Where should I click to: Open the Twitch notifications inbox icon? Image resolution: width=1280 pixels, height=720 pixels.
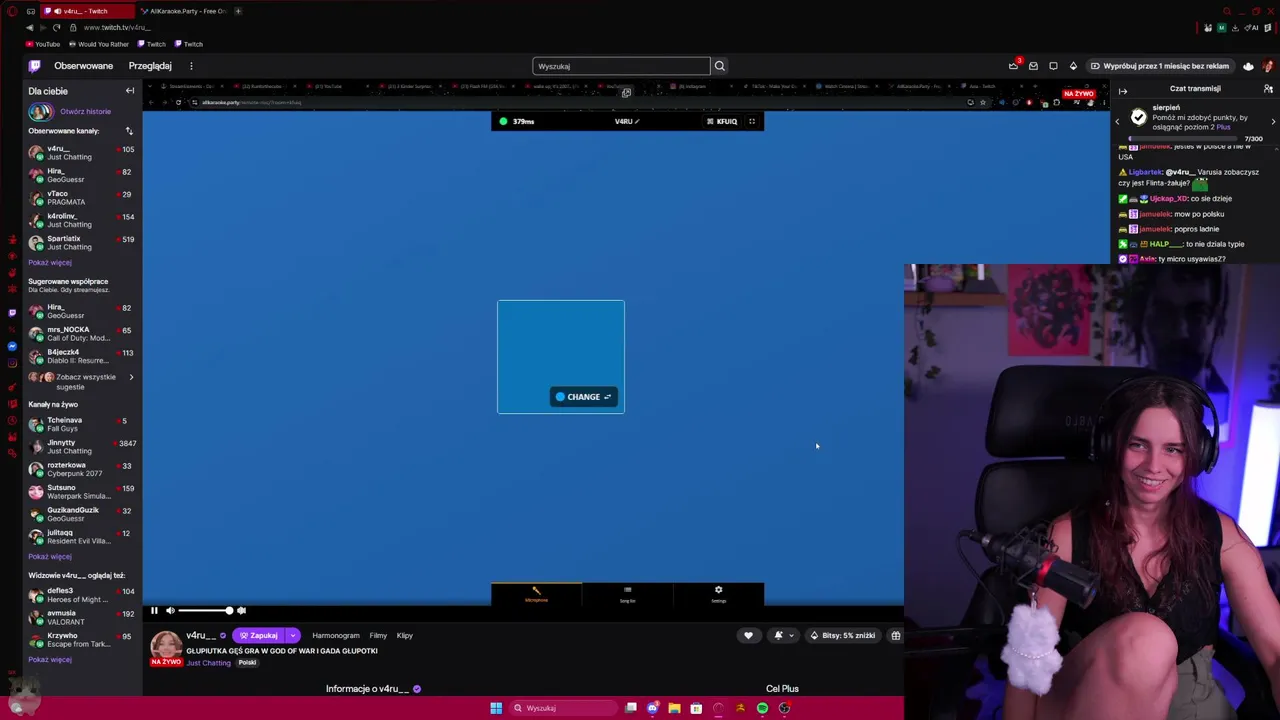pos(1033,66)
